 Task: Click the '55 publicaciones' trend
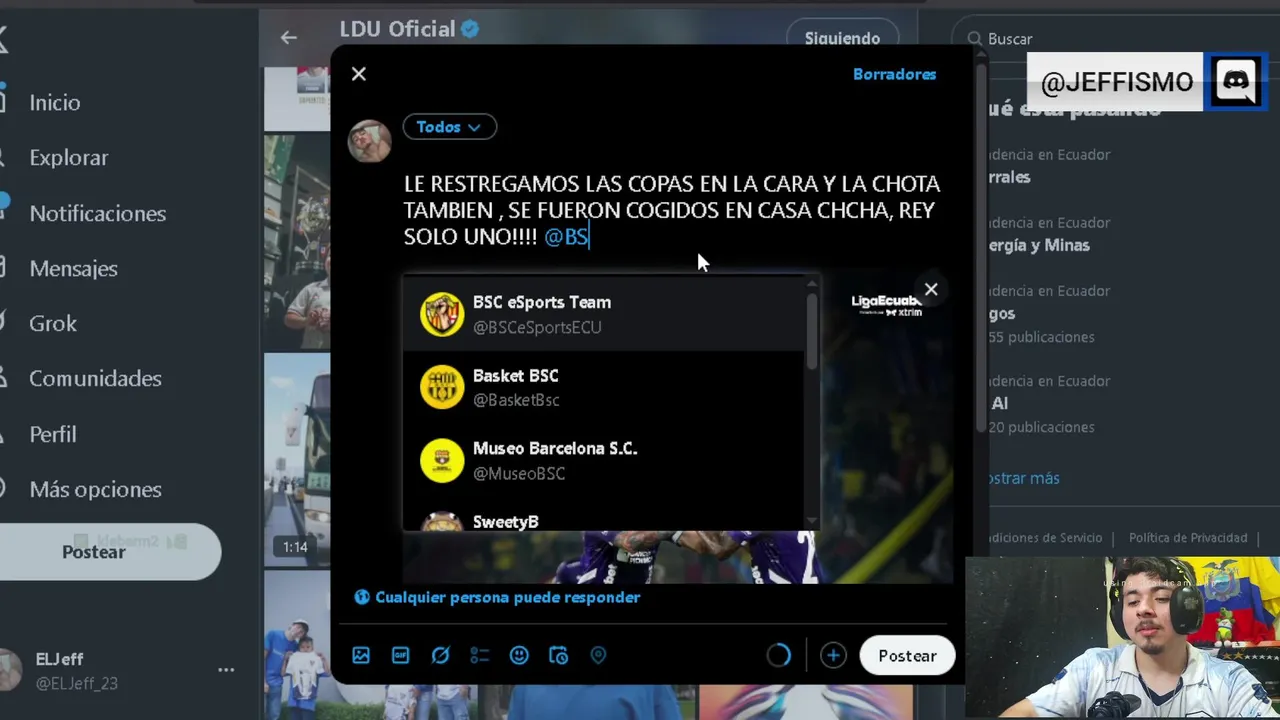tap(1041, 337)
